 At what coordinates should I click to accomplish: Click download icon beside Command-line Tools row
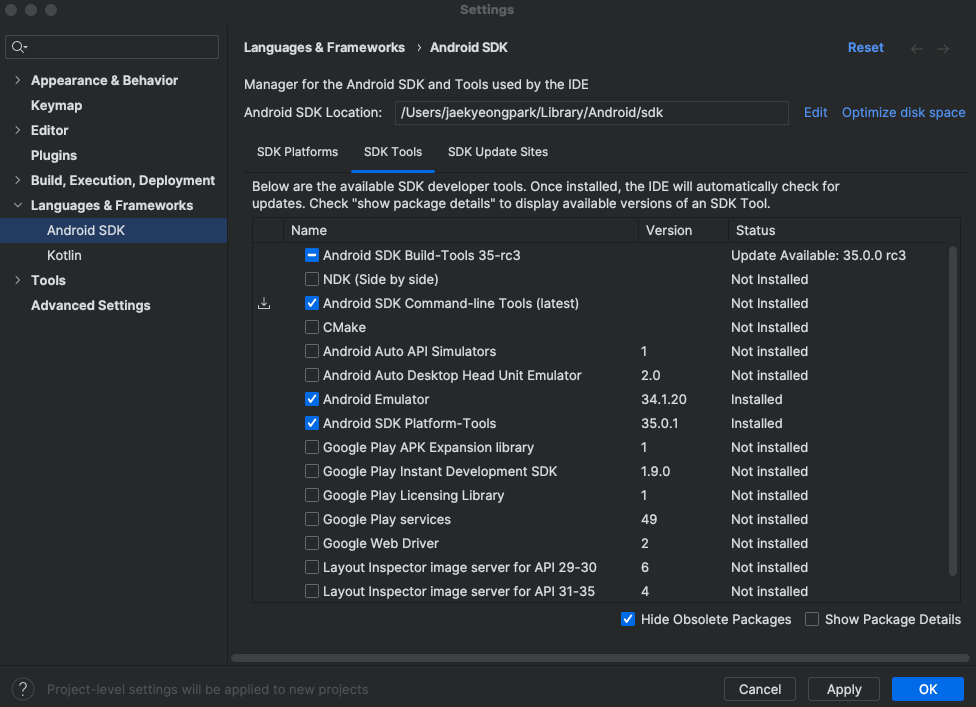pyautogui.click(x=264, y=303)
